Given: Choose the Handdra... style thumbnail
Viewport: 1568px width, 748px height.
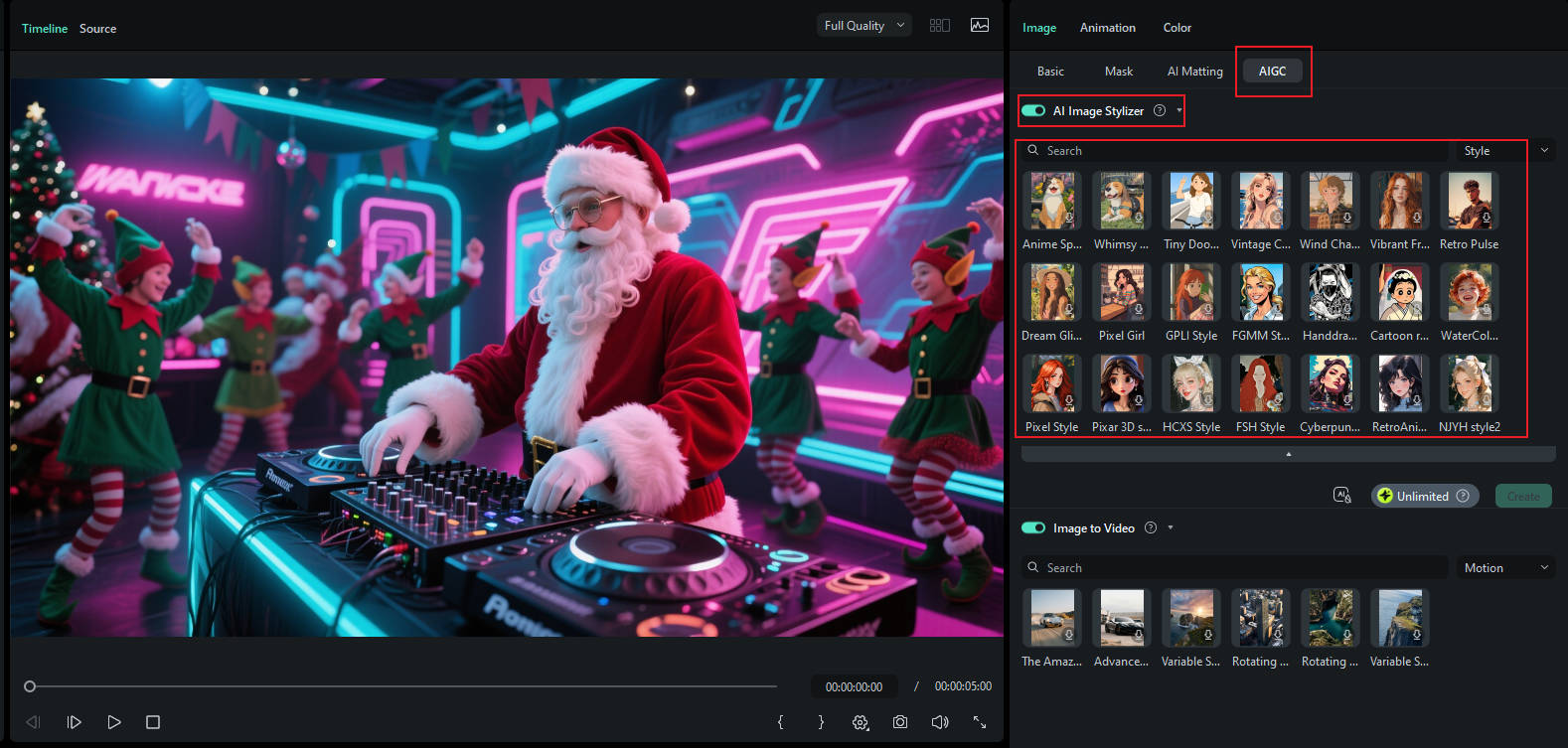Looking at the screenshot, I should point(1331,292).
